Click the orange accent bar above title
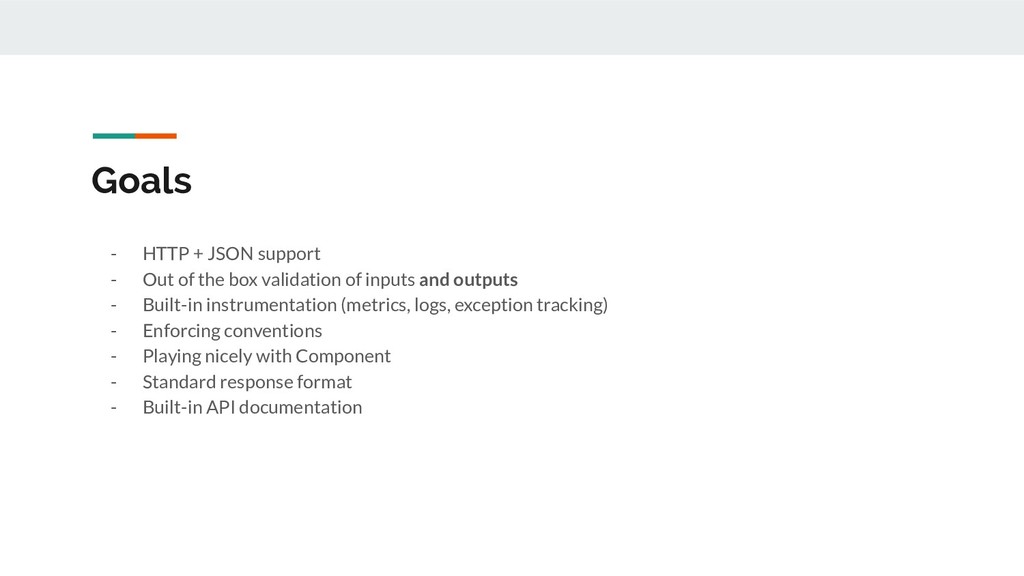Image resolution: width=1024 pixels, height=576 pixels. coord(156,136)
